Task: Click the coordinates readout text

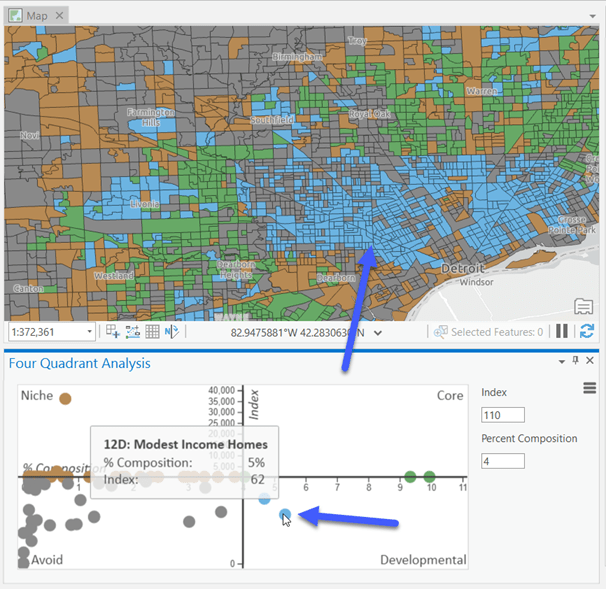Action: (x=297, y=332)
